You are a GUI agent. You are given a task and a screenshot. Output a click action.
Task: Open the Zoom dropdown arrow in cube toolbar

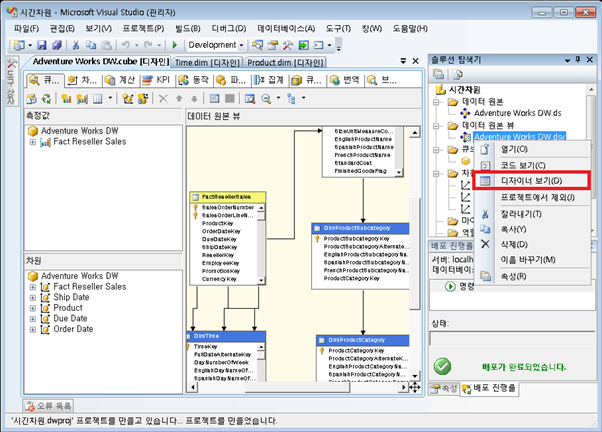coord(278,98)
